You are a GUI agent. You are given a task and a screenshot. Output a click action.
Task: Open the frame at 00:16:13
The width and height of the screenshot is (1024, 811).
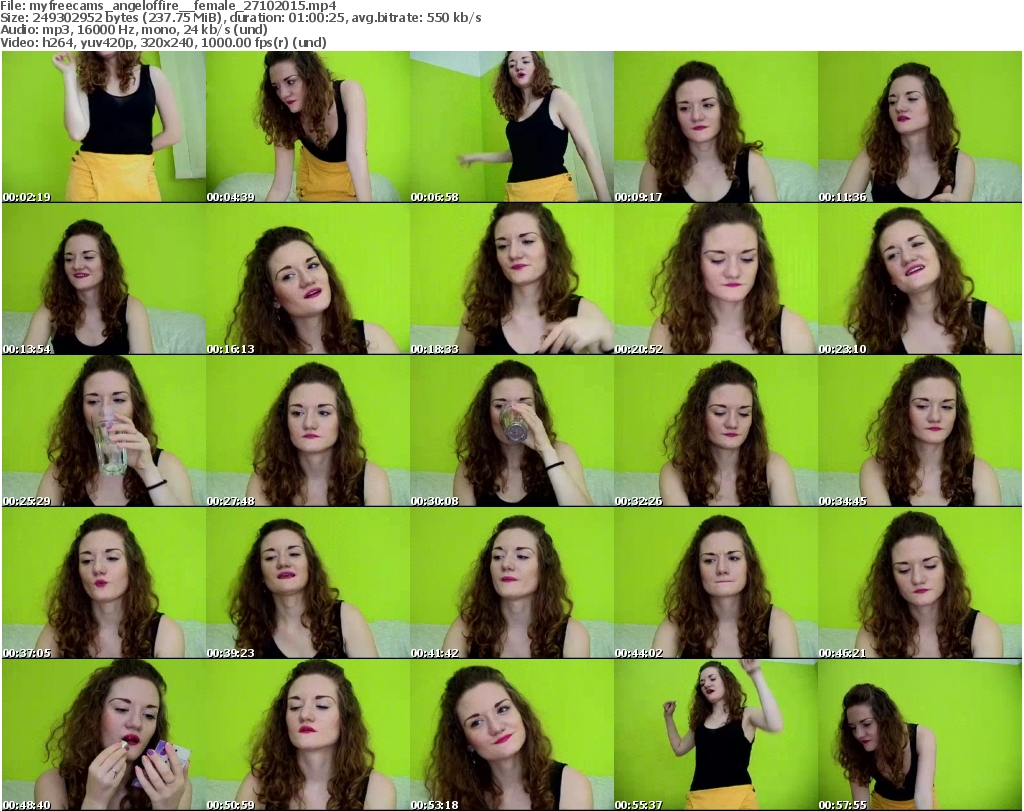click(x=308, y=279)
